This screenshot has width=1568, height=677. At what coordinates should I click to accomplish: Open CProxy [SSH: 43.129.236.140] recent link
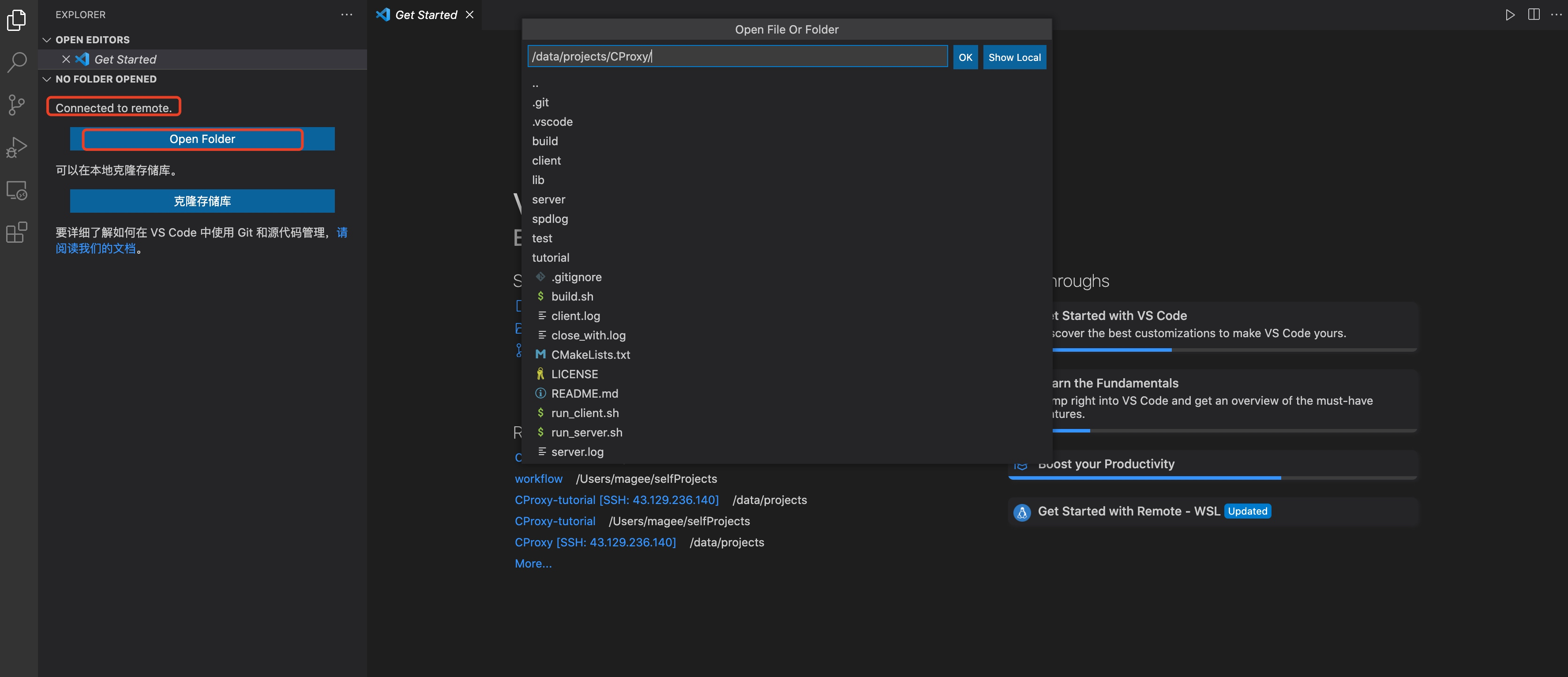pos(595,542)
